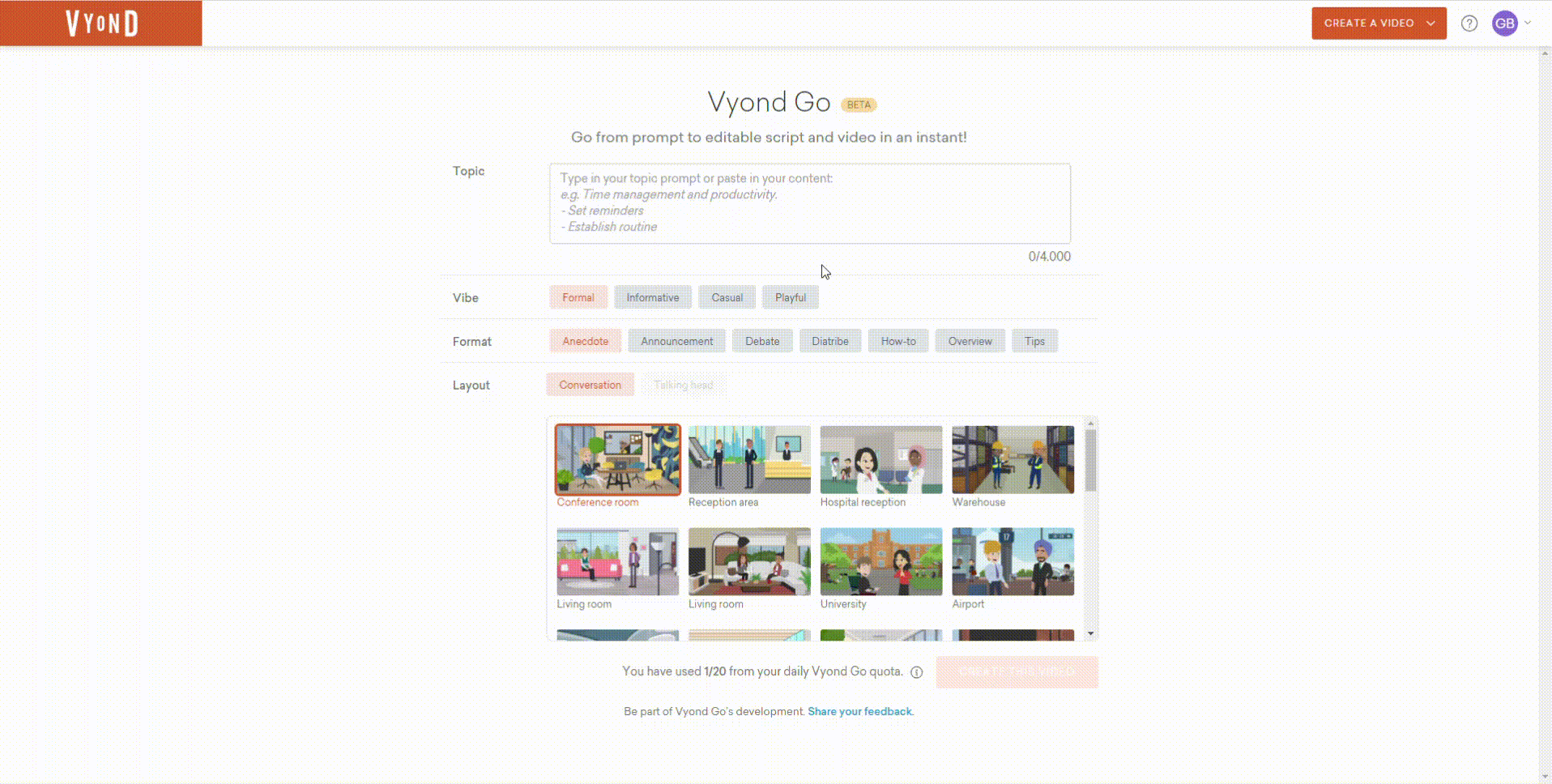Click the Warehouse label
The height and width of the screenshot is (784, 1552).
(979, 502)
